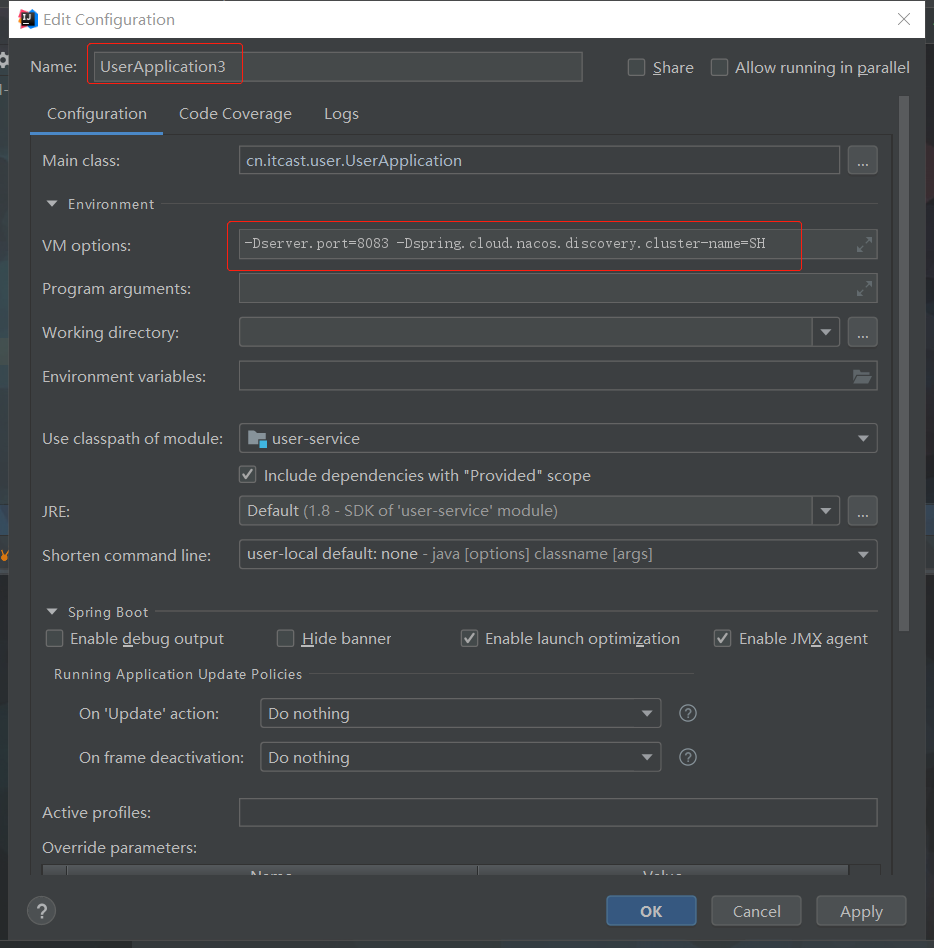Click the OK button
934x948 pixels.
651,911
